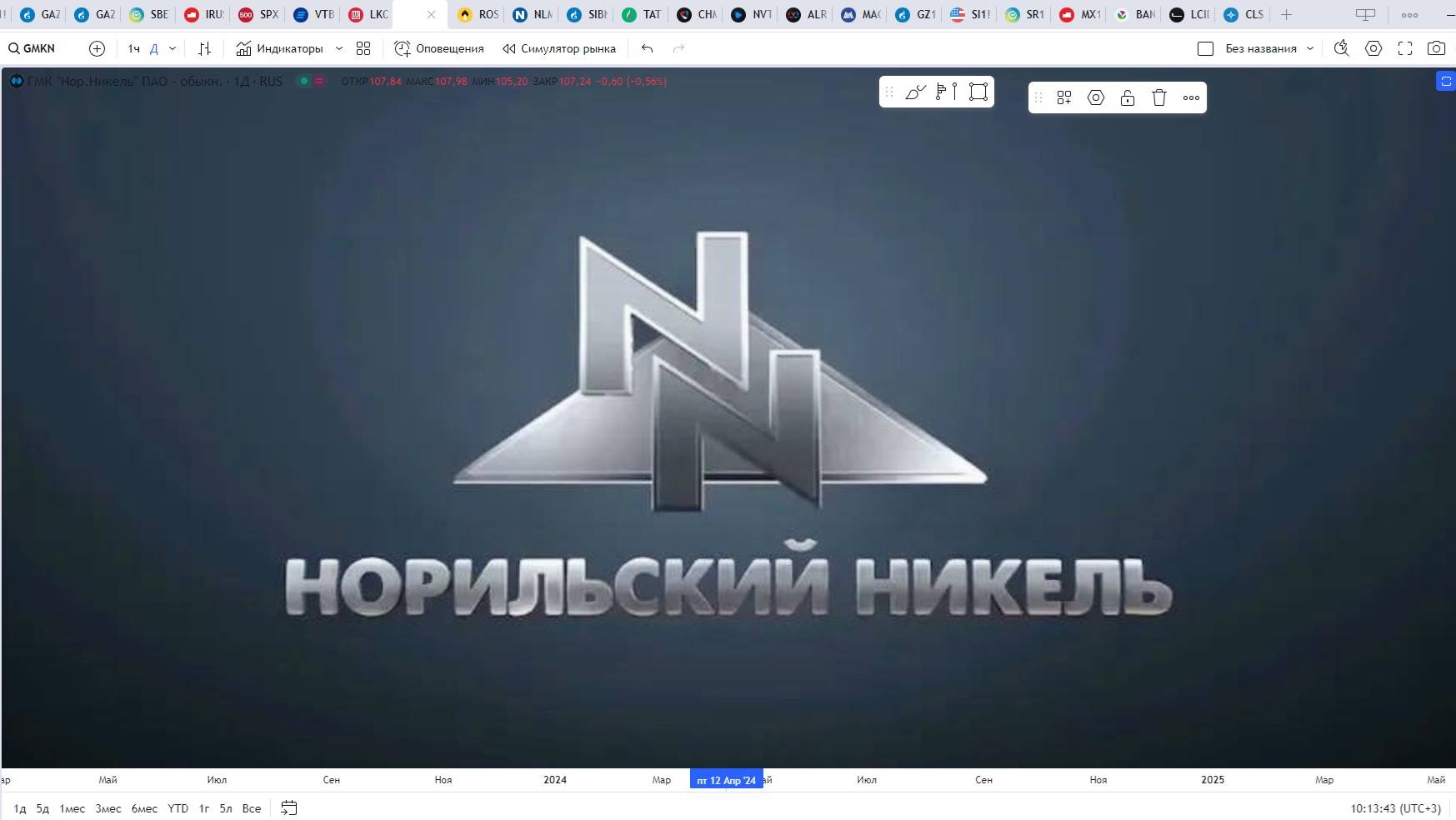The width and height of the screenshot is (1456, 820).
Task: Open chart settings hexagon in top toolbar
Action: tap(1373, 48)
